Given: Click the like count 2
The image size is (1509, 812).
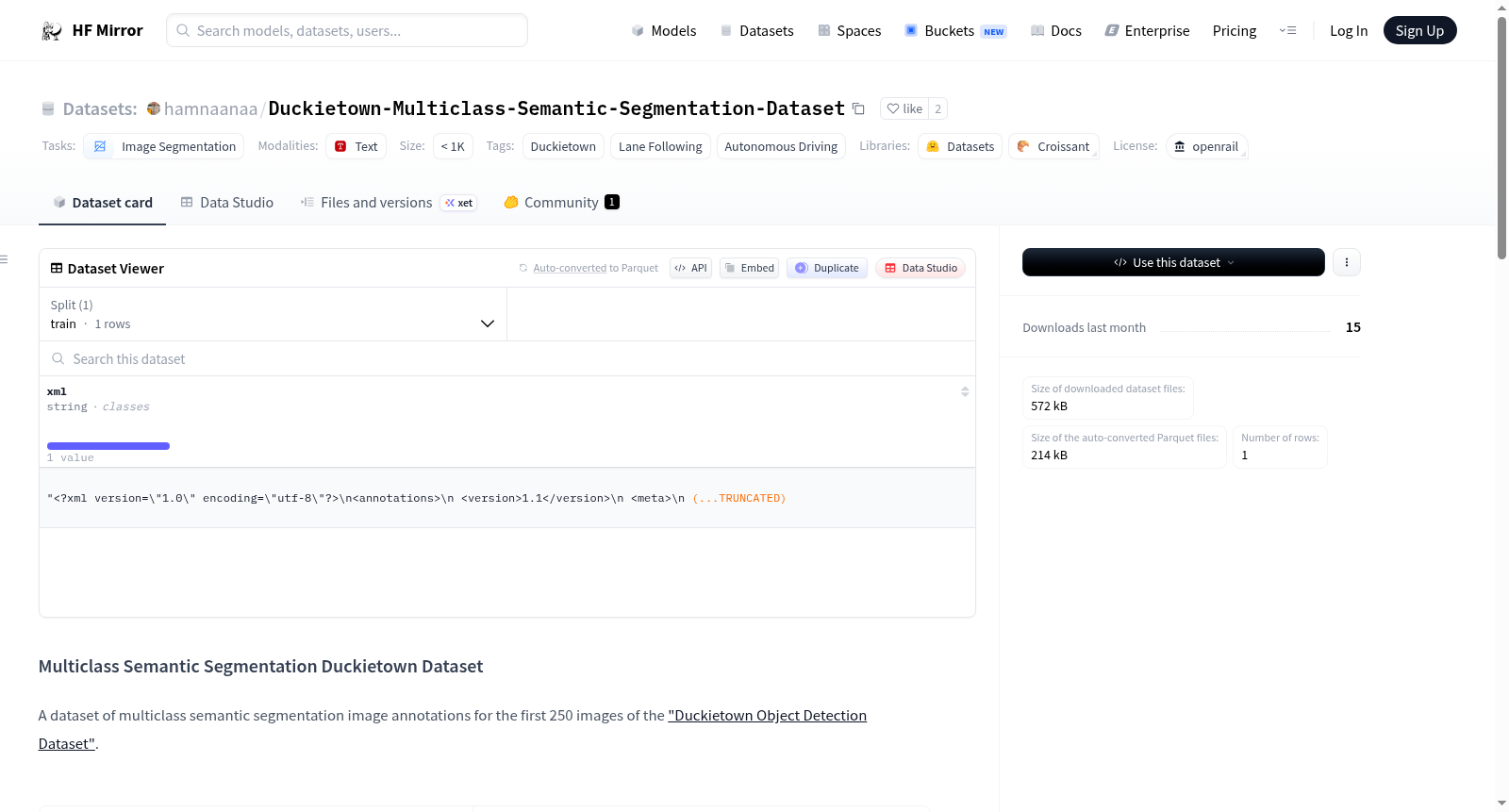Looking at the screenshot, I should click(937, 108).
